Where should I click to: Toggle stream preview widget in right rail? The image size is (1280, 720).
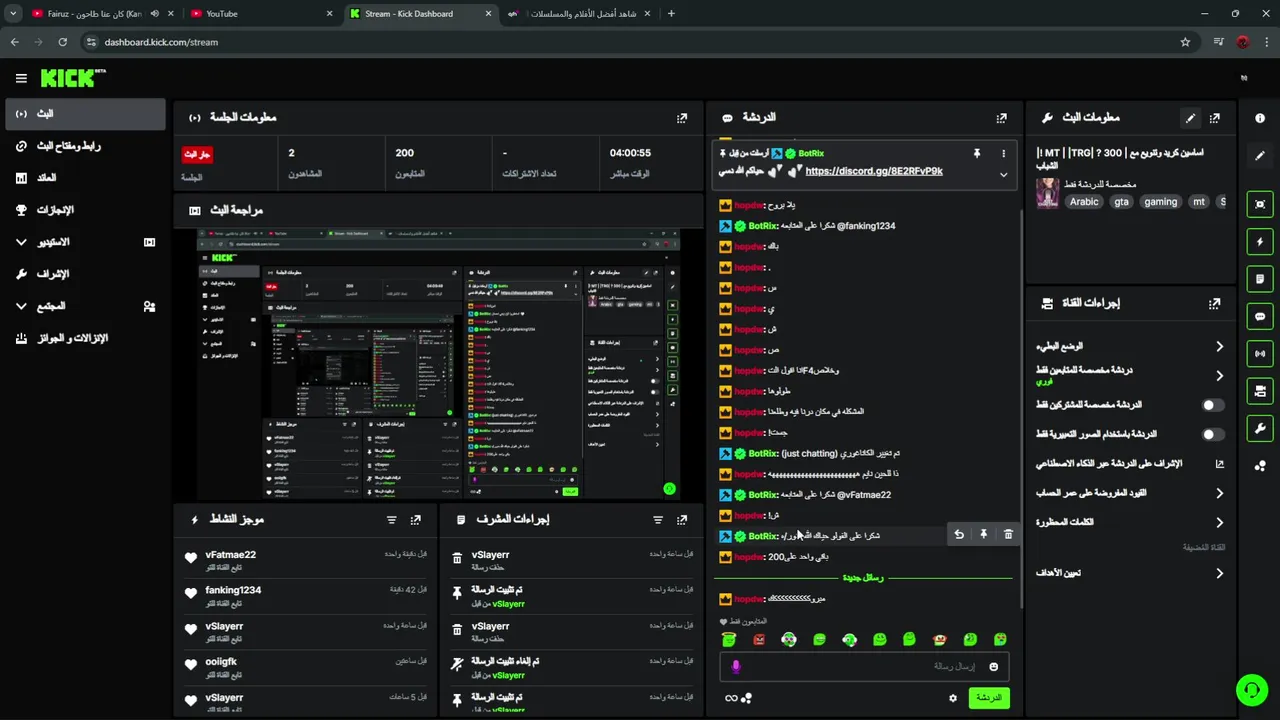[x=1259, y=204]
